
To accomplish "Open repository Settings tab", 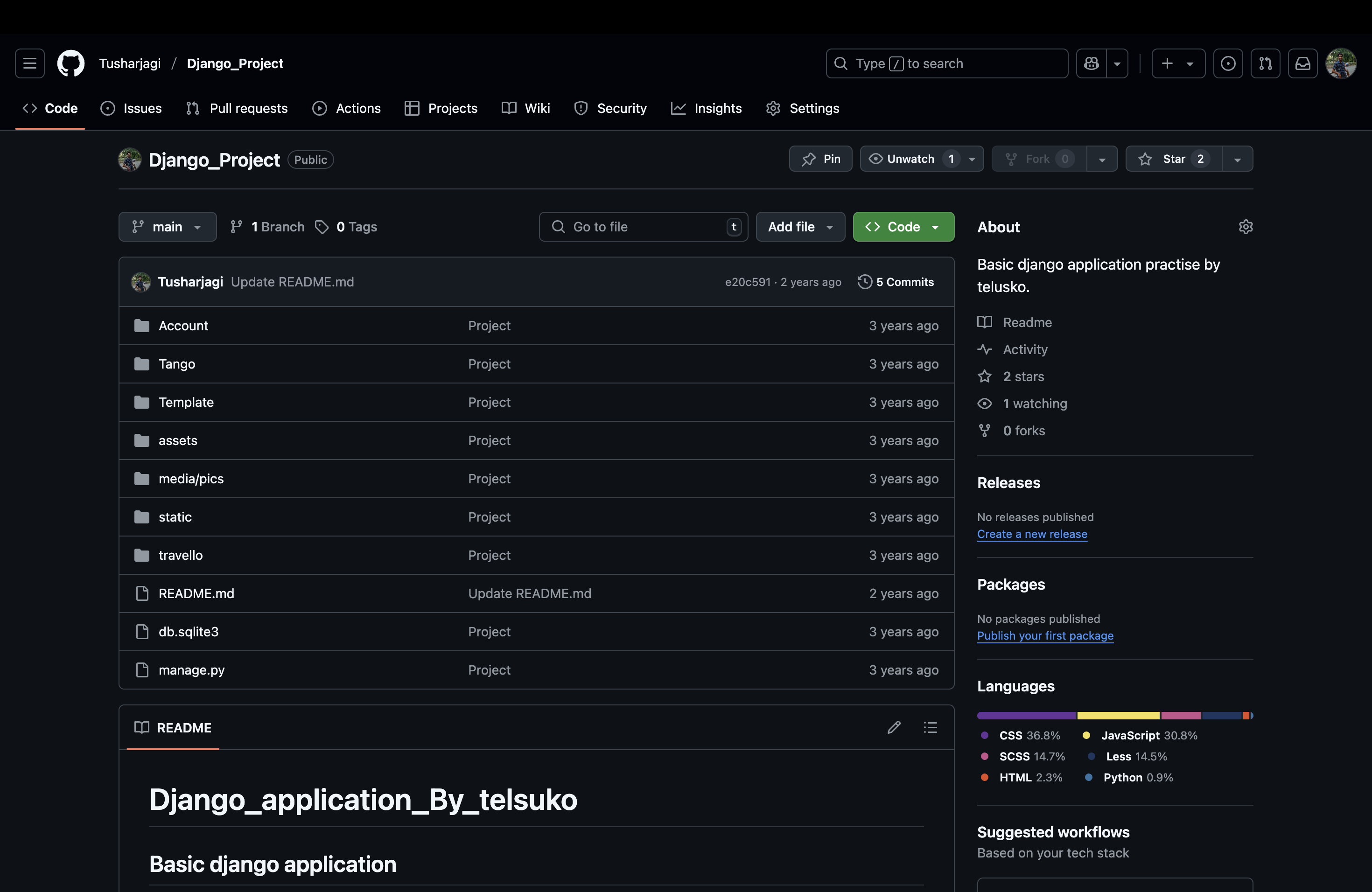I will click(803, 108).
